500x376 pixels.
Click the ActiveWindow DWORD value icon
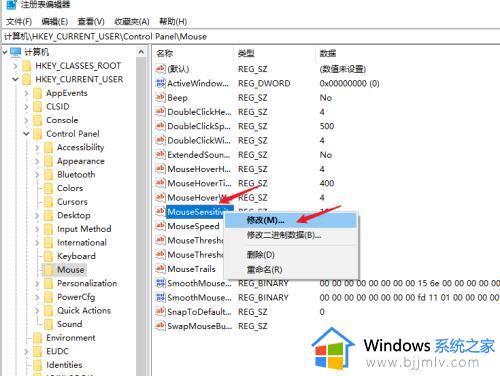[x=160, y=83]
